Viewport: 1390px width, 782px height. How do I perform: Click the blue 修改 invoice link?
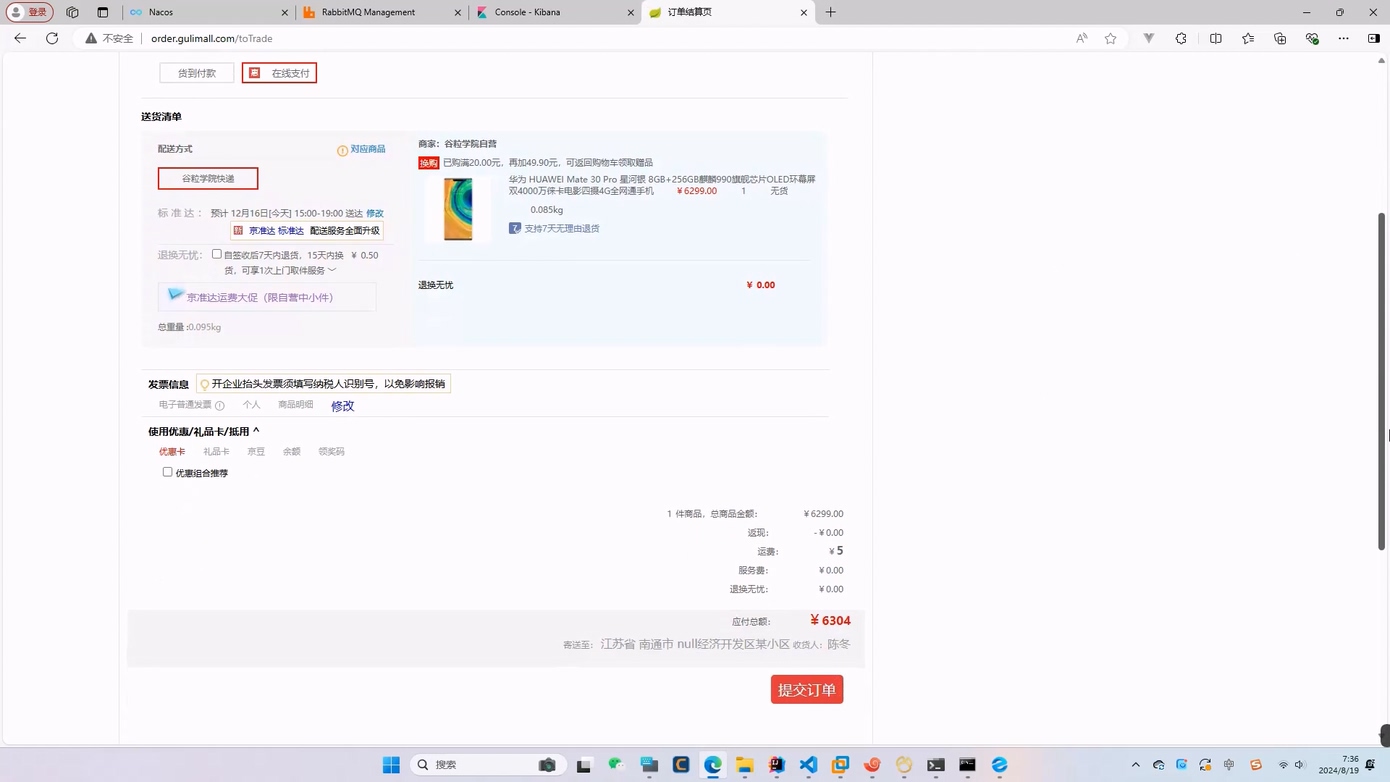point(342,406)
